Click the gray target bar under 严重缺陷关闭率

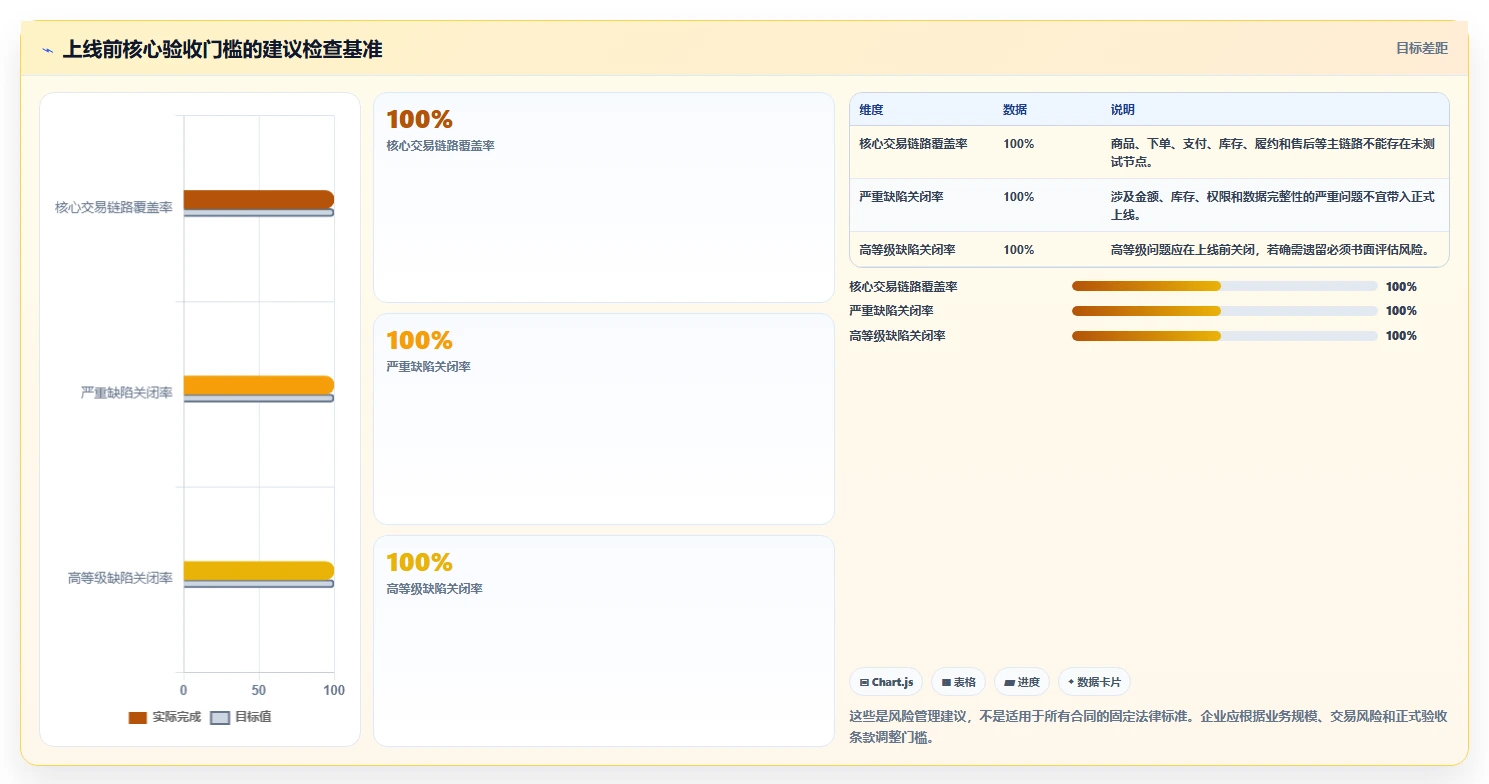[x=258, y=399]
